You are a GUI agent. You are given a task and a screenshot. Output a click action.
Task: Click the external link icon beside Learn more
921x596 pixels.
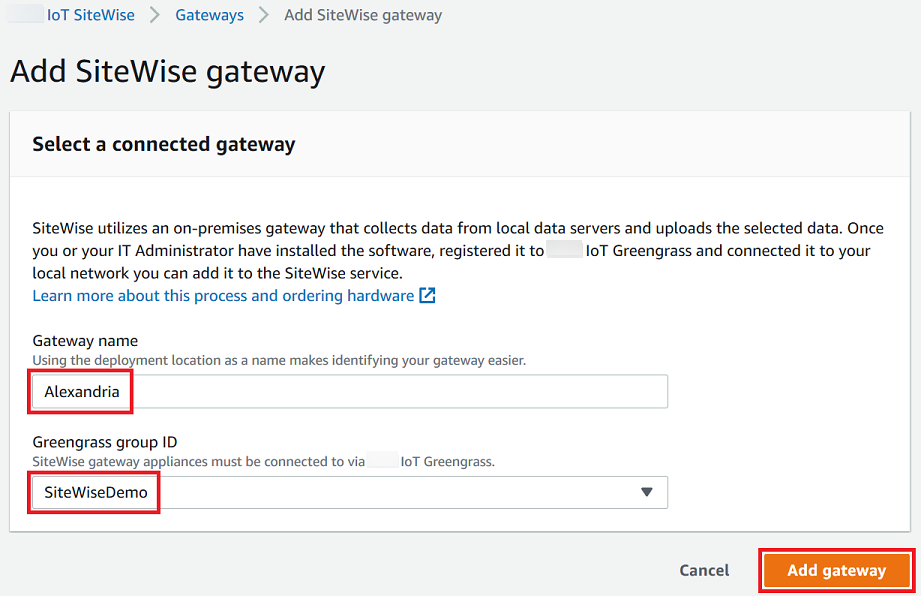[427, 295]
